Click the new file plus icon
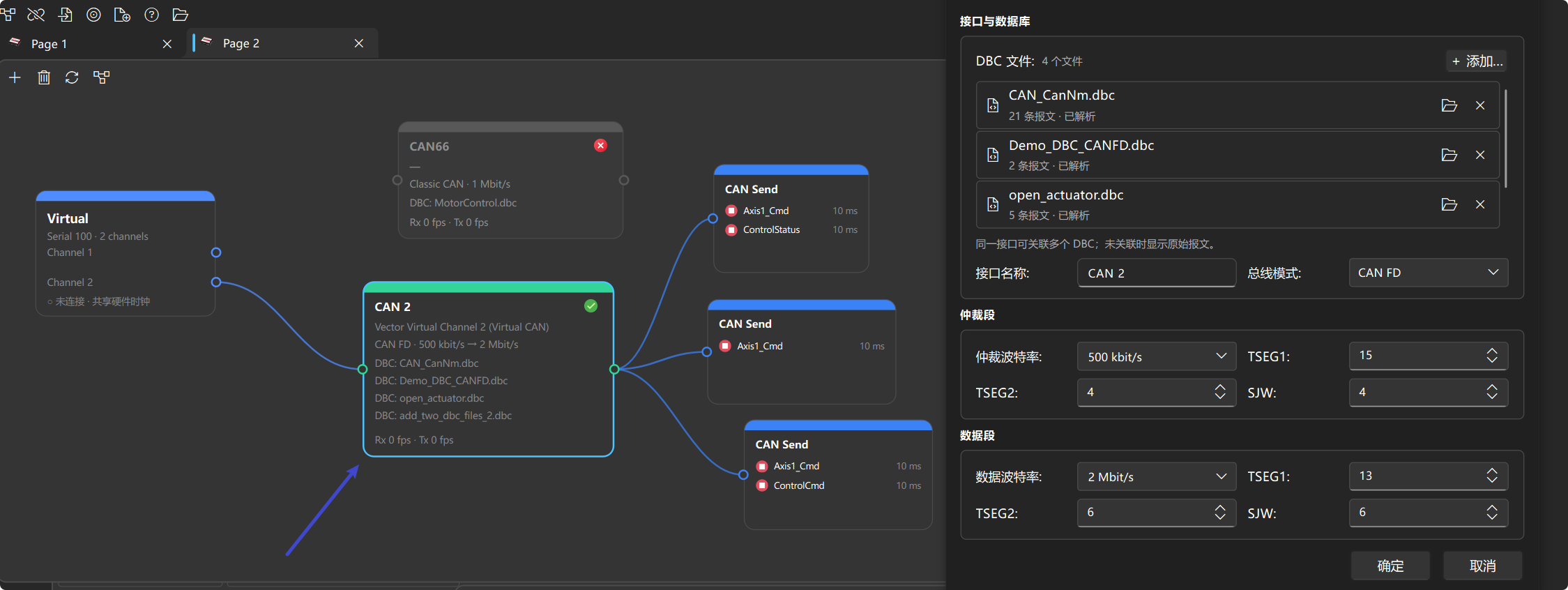 click(x=122, y=15)
